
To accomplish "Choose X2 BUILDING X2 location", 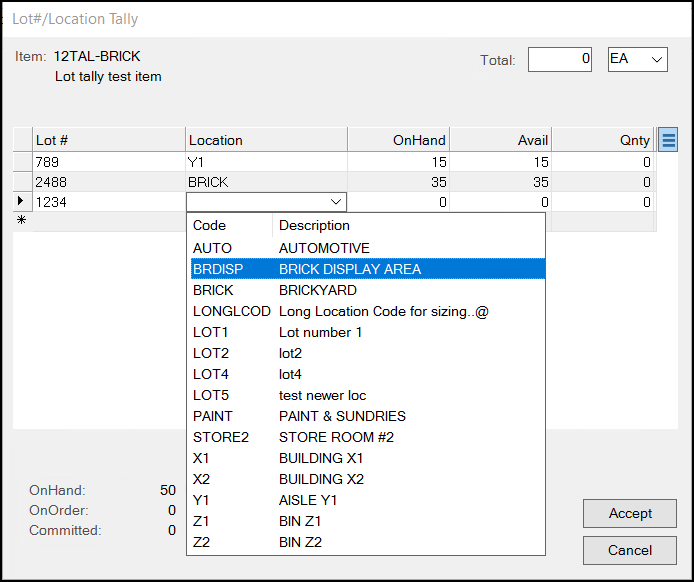I will (368, 479).
